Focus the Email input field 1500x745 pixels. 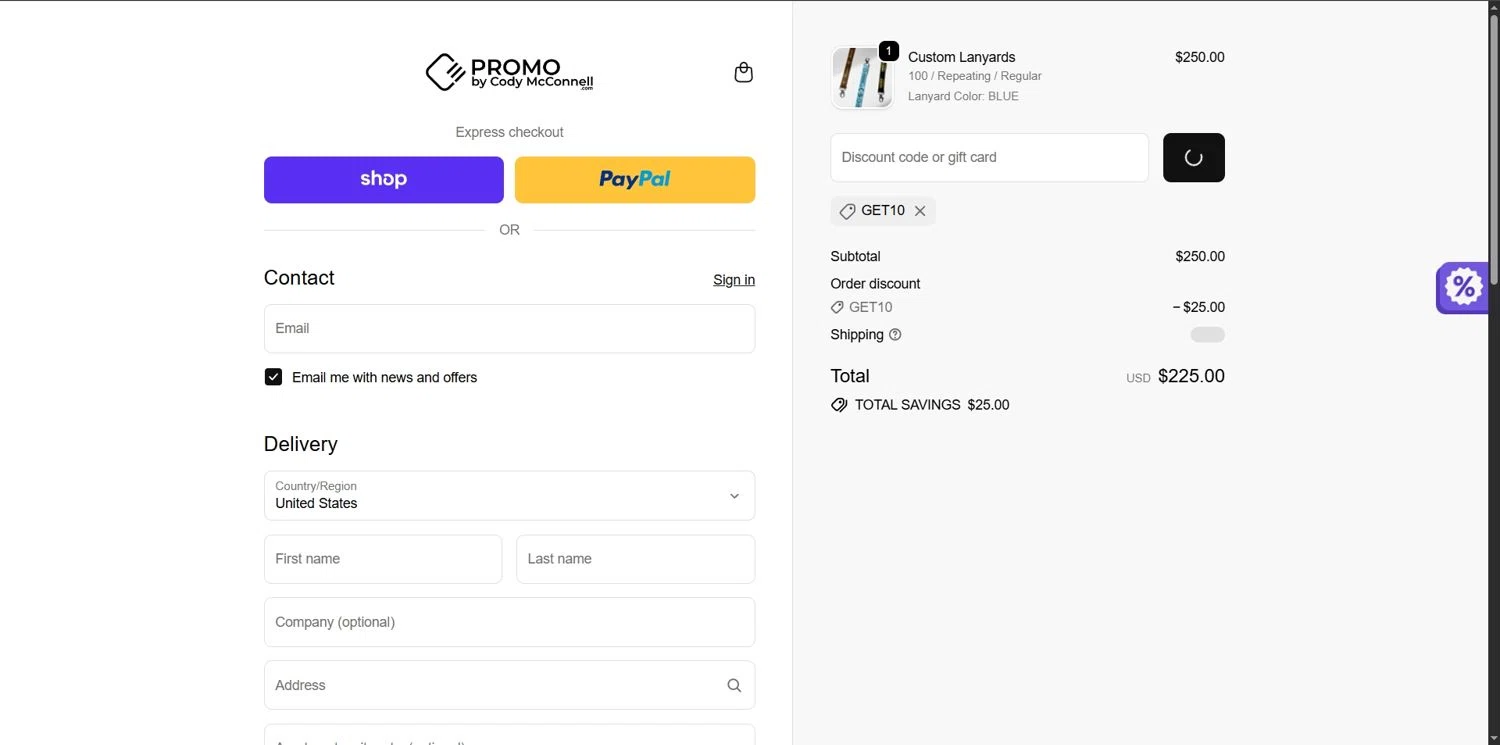(x=509, y=329)
